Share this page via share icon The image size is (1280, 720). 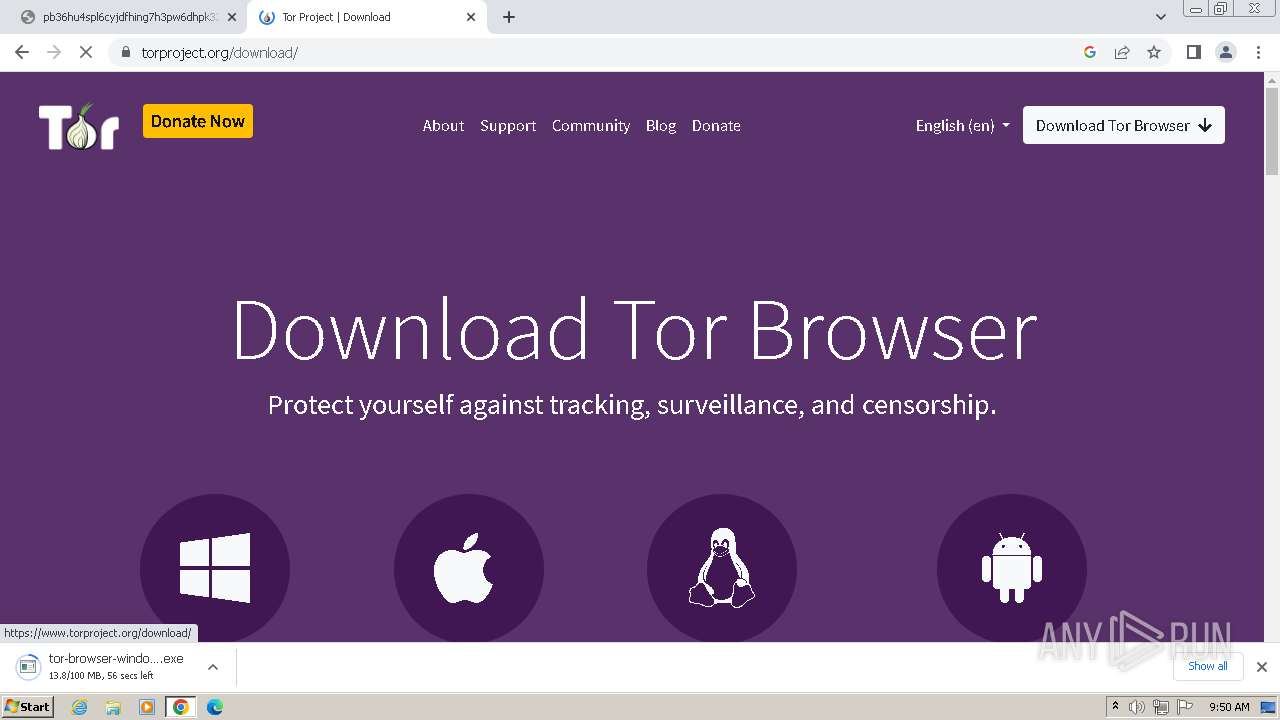[1122, 52]
